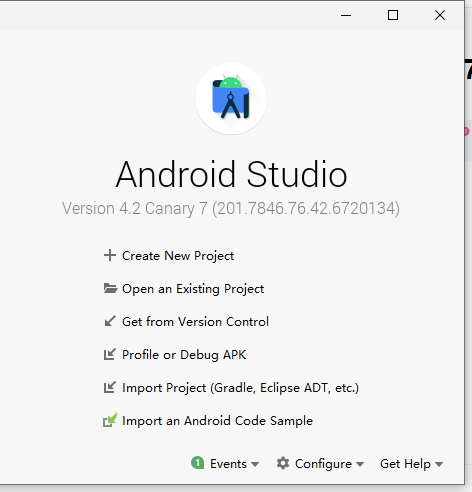Viewport: 472px width, 492px height.
Task: Click the folder icon for Open an Existing Project
Action: 110,288
